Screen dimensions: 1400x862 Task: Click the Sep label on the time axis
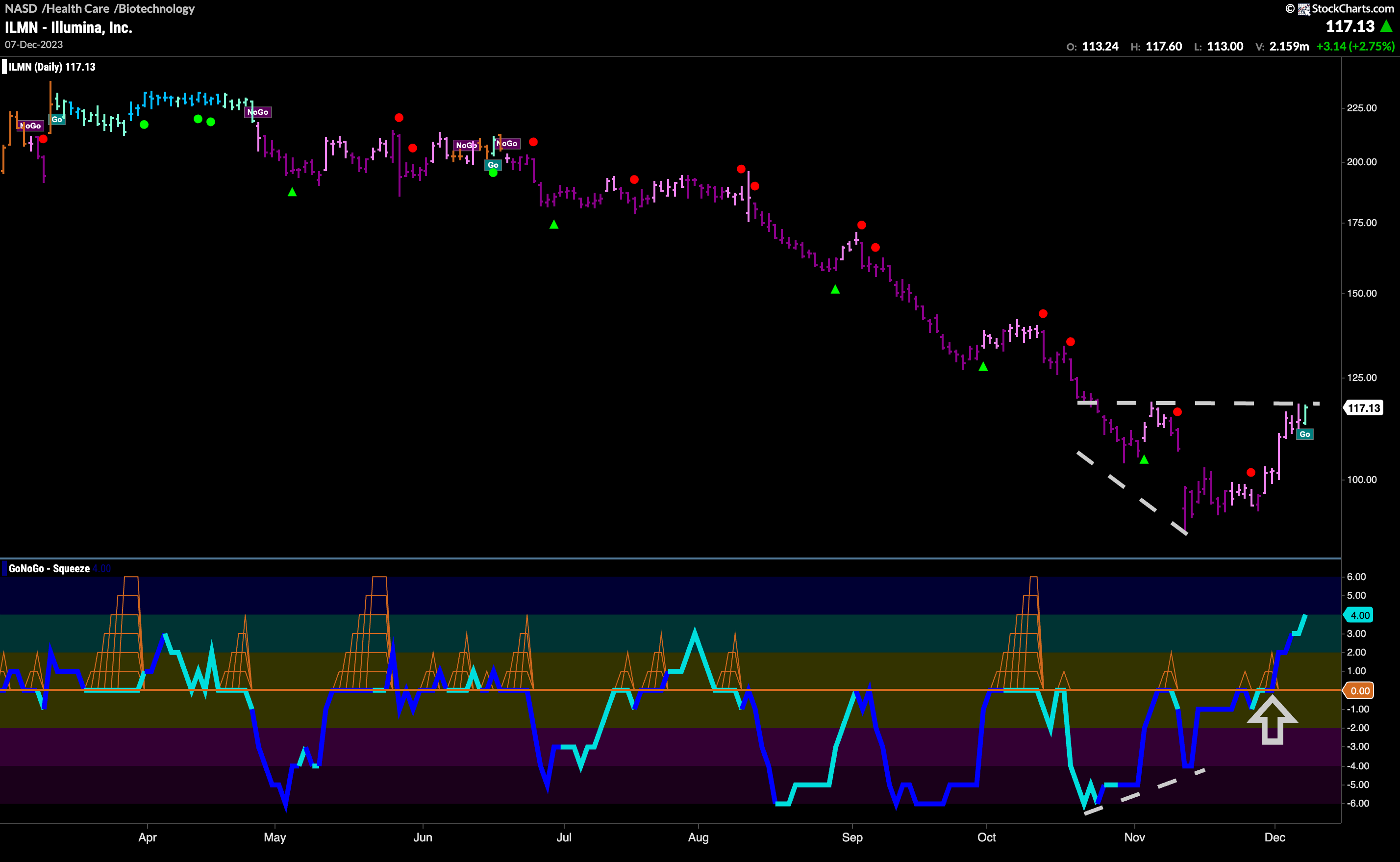[x=852, y=837]
